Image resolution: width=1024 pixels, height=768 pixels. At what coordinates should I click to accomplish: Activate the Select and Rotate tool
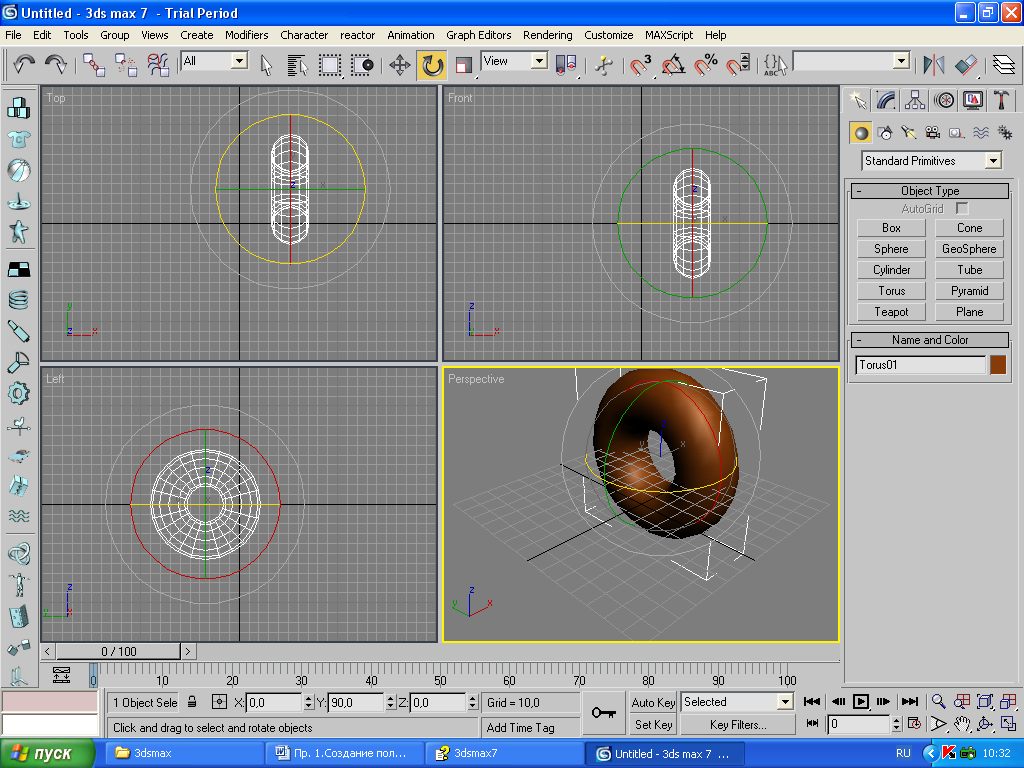[x=432, y=65]
